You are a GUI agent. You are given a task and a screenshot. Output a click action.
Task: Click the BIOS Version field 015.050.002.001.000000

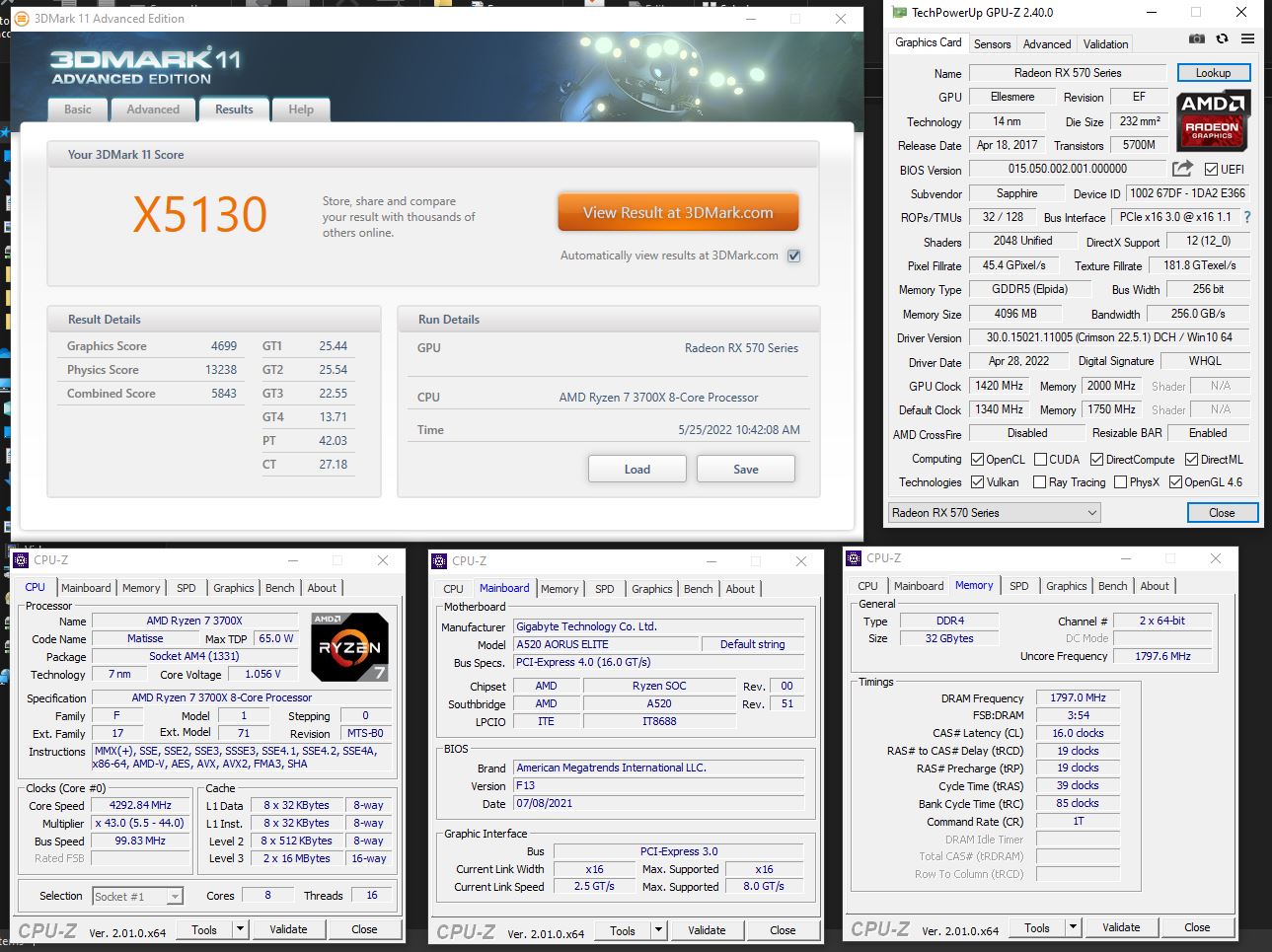tap(1068, 170)
